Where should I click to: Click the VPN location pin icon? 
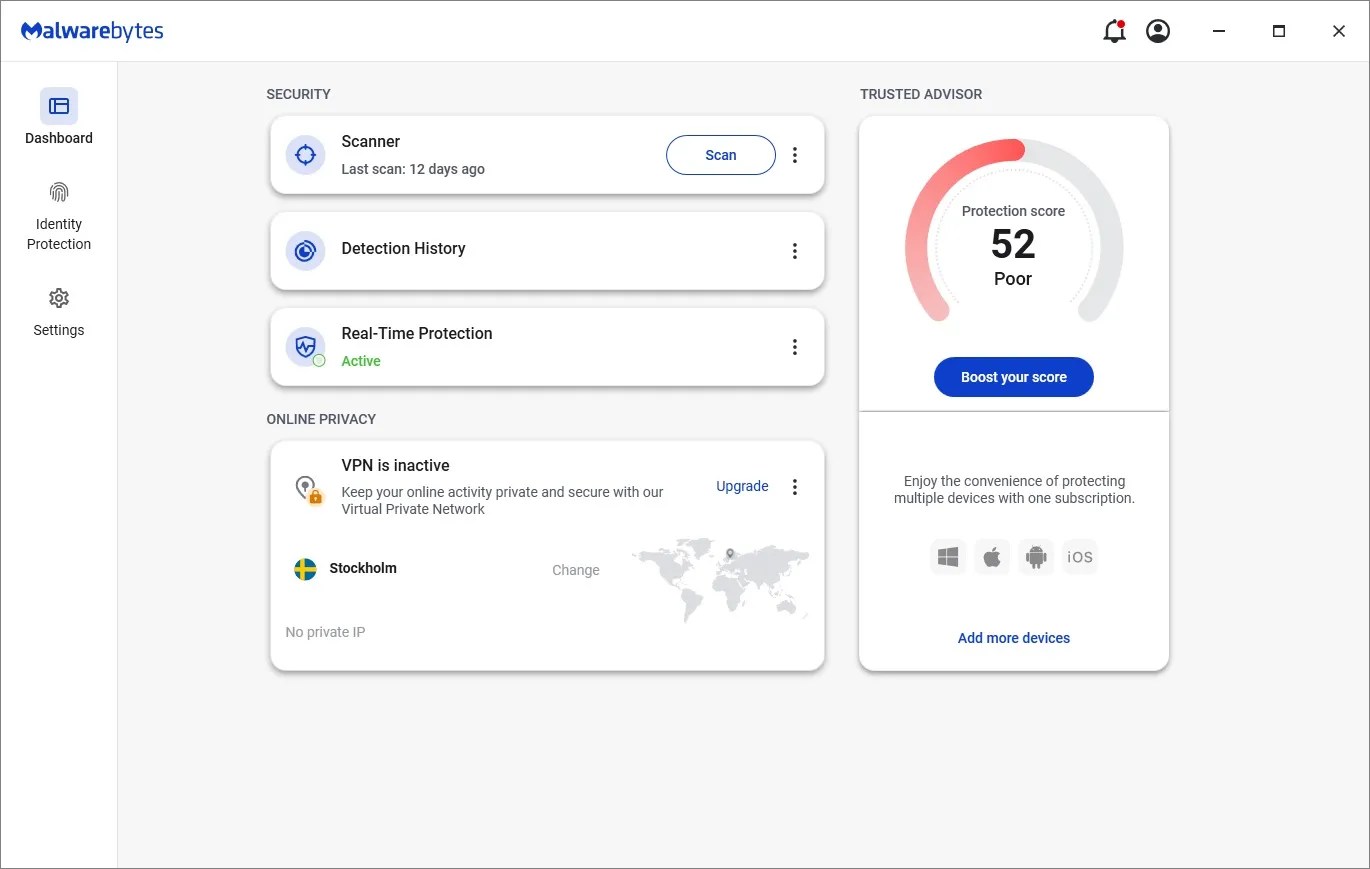tap(307, 487)
